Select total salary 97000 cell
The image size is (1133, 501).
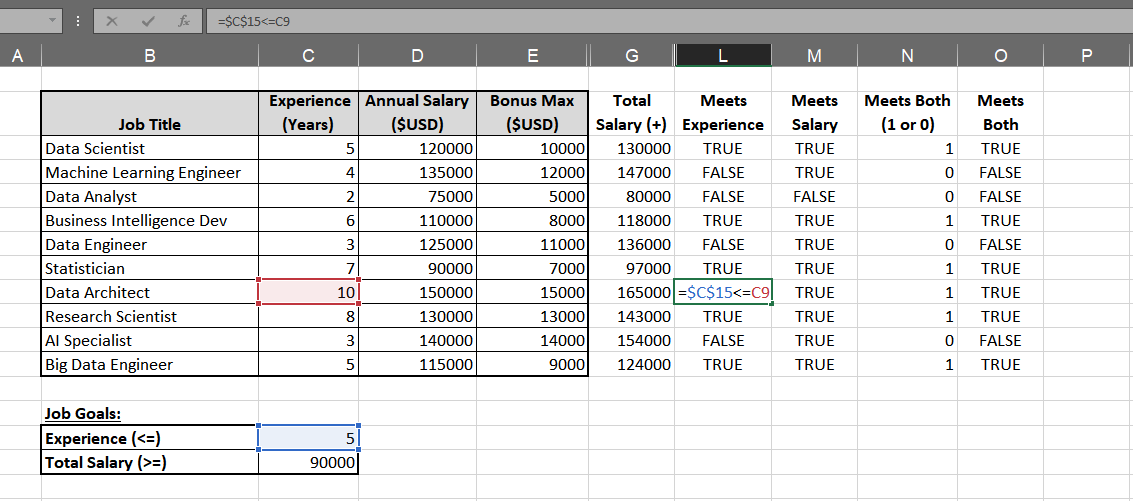[632, 268]
